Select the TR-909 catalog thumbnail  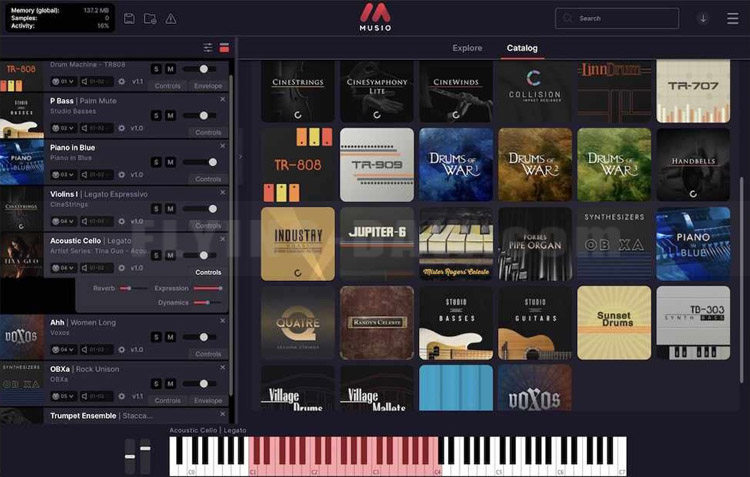[x=377, y=165]
